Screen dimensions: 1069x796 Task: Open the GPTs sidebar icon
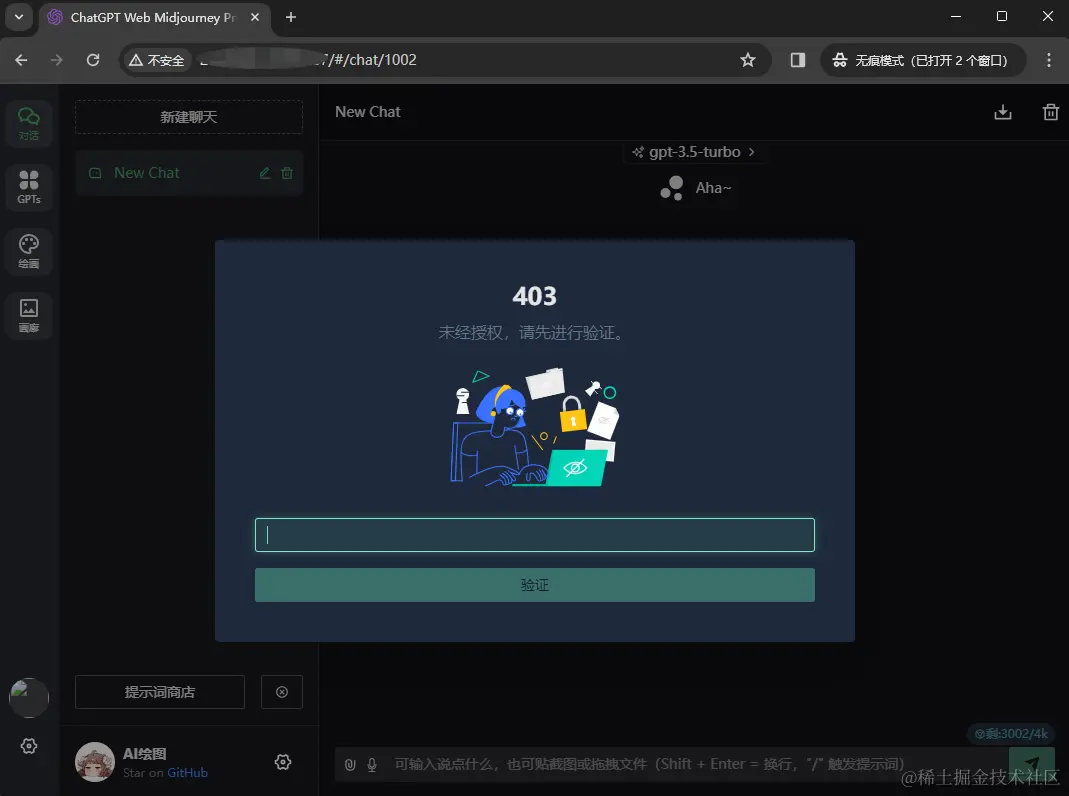[x=29, y=187]
